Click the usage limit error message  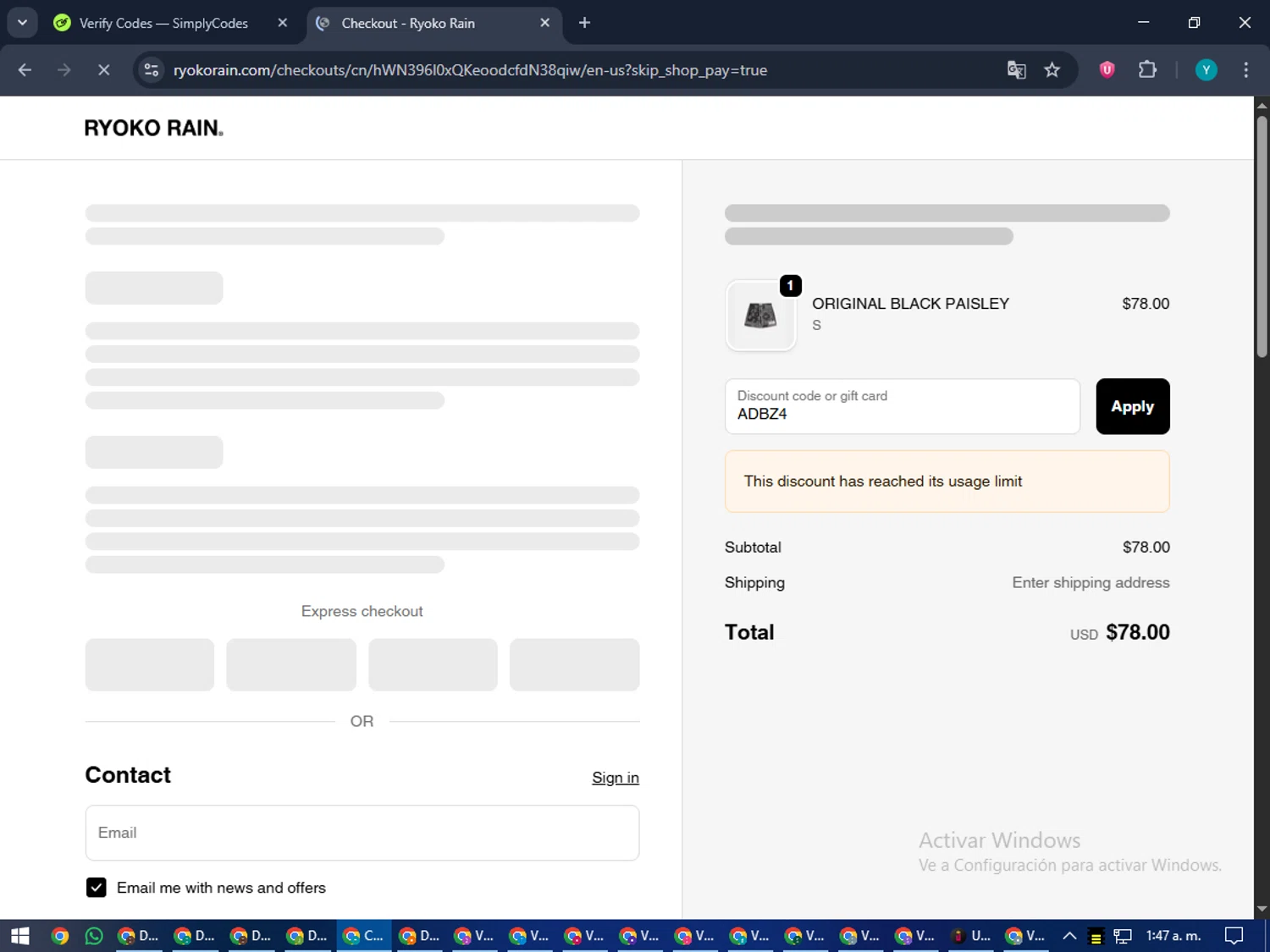point(947,482)
